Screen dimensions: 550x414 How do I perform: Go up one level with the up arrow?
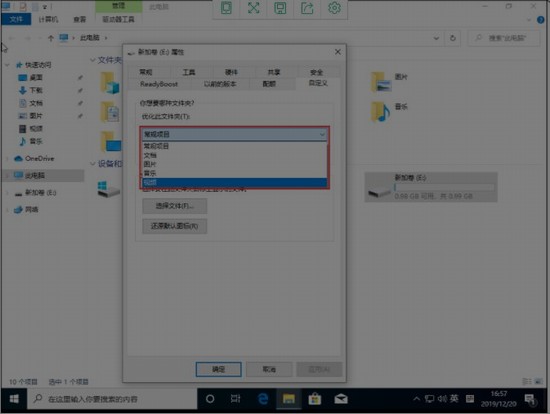click(51, 38)
